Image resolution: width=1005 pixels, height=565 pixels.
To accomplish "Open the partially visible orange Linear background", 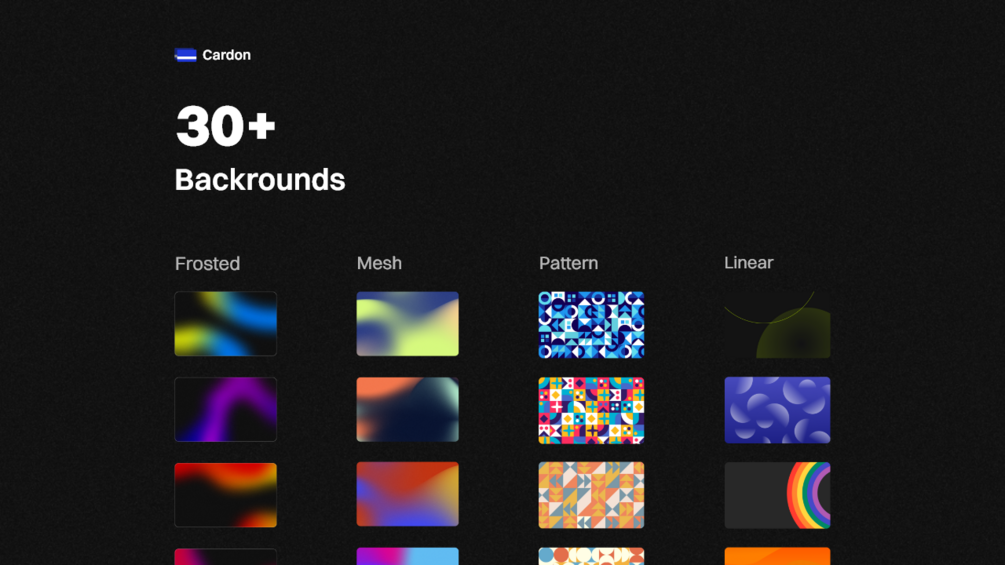I will [777, 556].
